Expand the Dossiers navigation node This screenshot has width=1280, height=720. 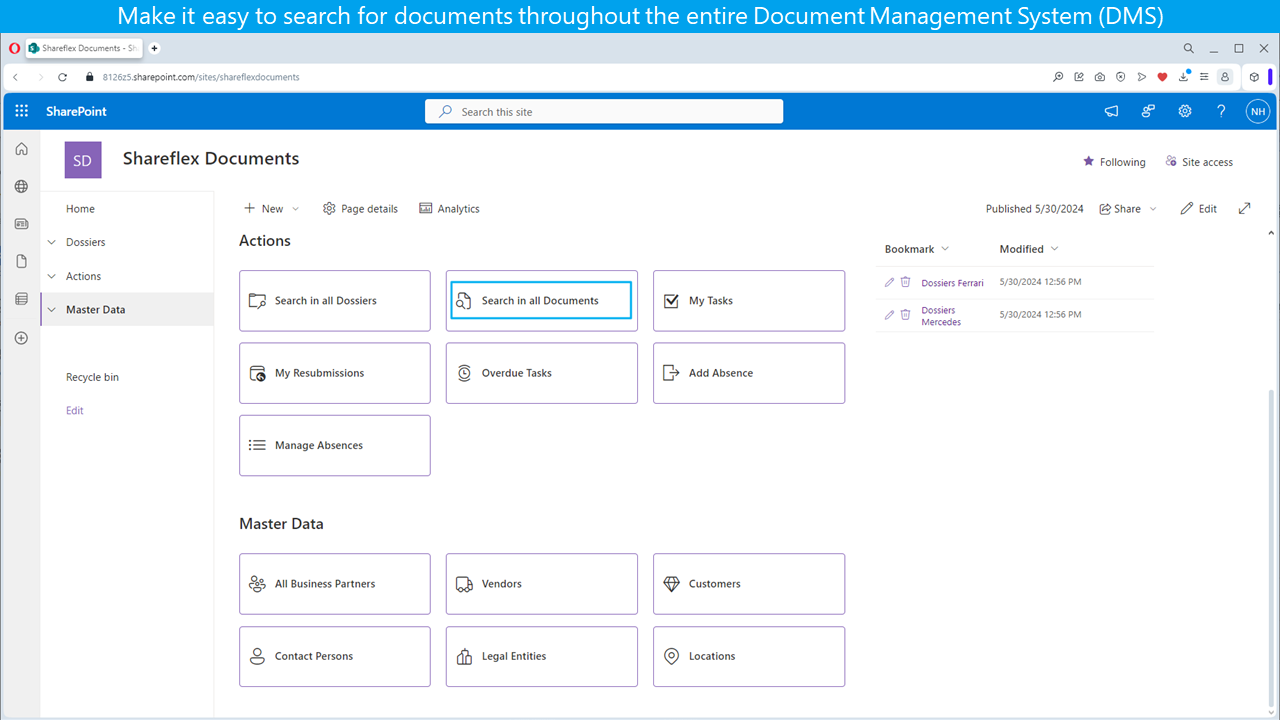[x=52, y=242]
